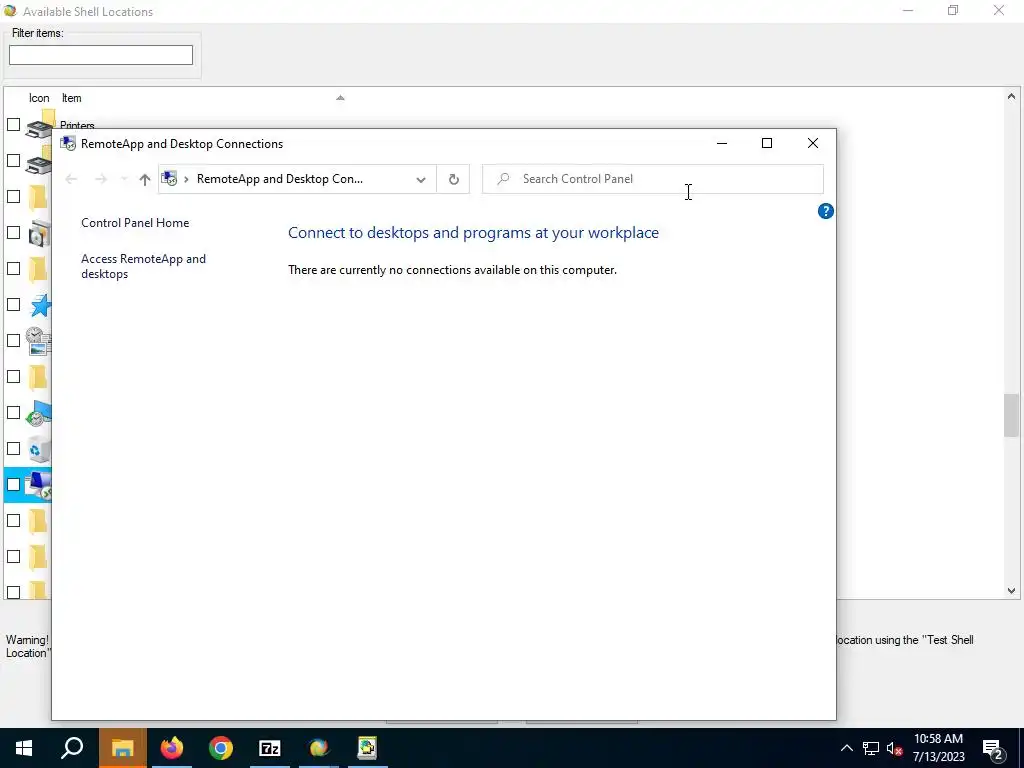The width and height of the screenshot is (1024, 768).
Task: Click the Filter items text box
Action: pyautogui.click(x=101, y=55)
